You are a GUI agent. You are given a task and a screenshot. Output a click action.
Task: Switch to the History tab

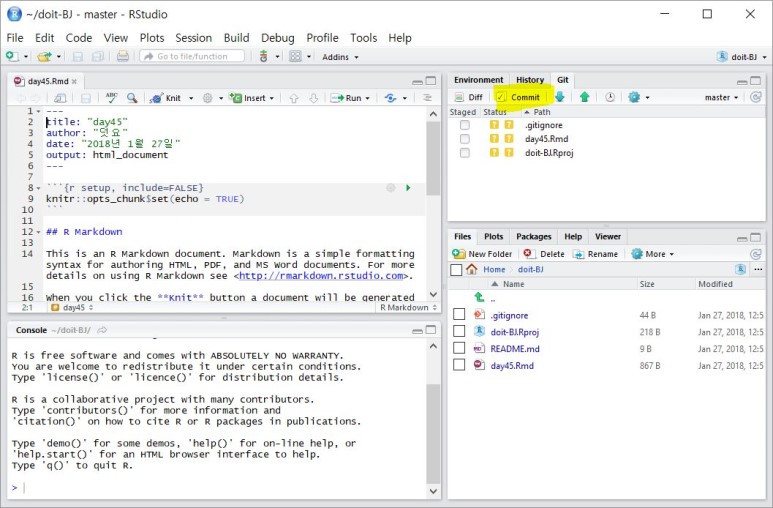(x=530, y=80)
